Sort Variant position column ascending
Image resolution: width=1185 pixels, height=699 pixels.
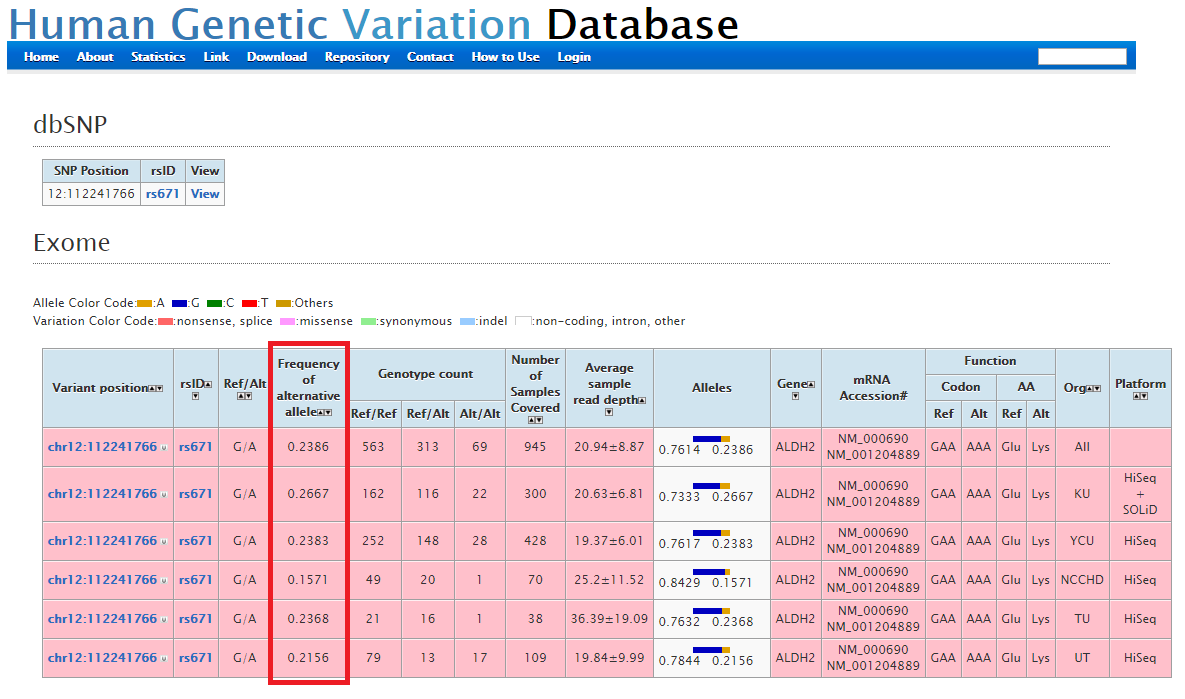click(151, 388)
